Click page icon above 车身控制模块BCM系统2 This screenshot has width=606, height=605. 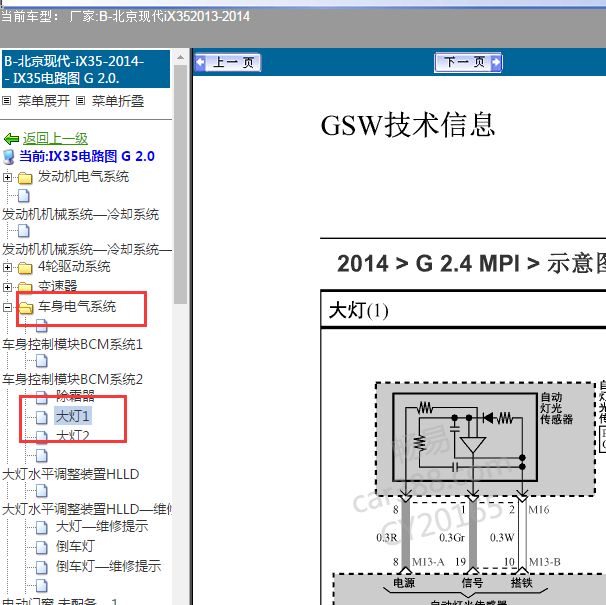(x=41, y=361)
